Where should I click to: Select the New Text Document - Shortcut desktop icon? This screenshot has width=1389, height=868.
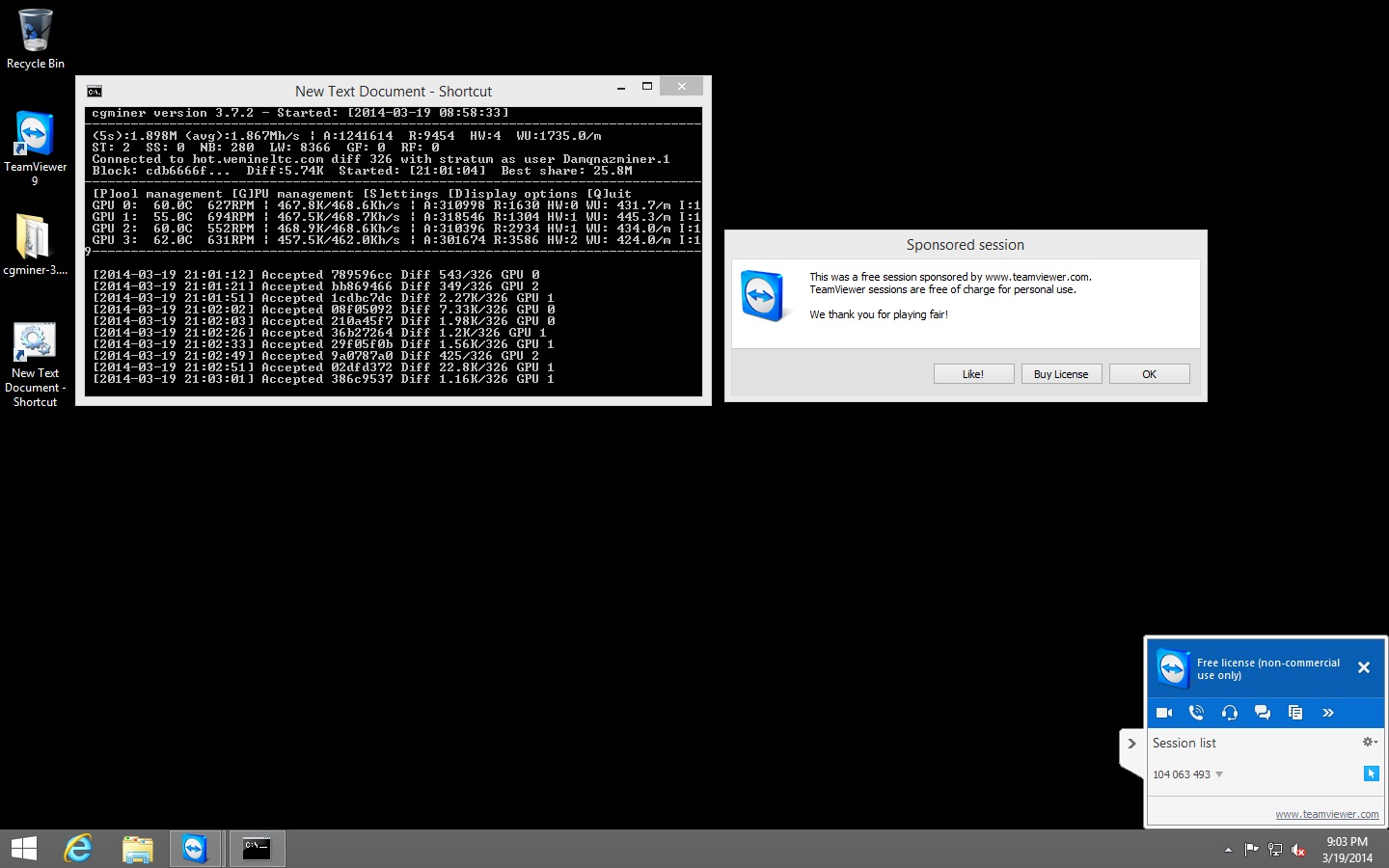35,365
